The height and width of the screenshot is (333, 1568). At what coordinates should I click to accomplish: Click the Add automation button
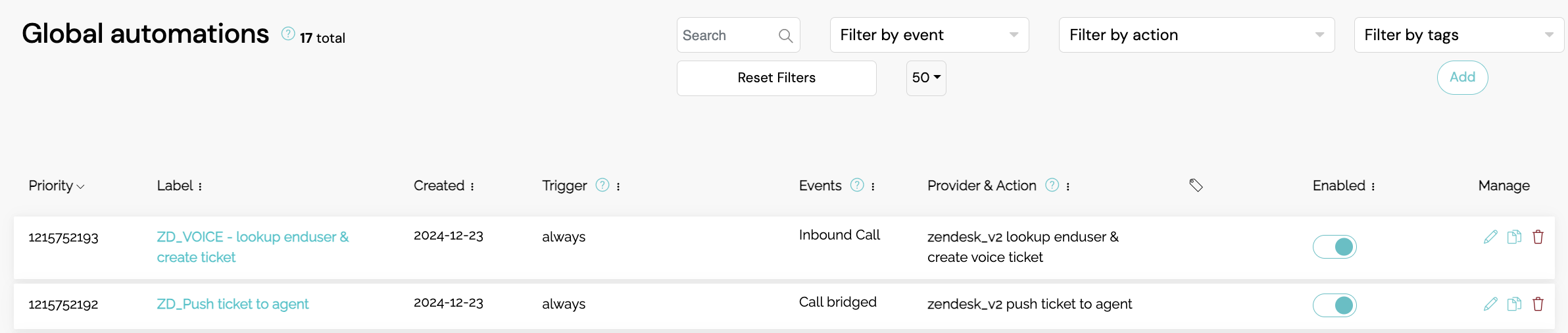pos(1462,78)
